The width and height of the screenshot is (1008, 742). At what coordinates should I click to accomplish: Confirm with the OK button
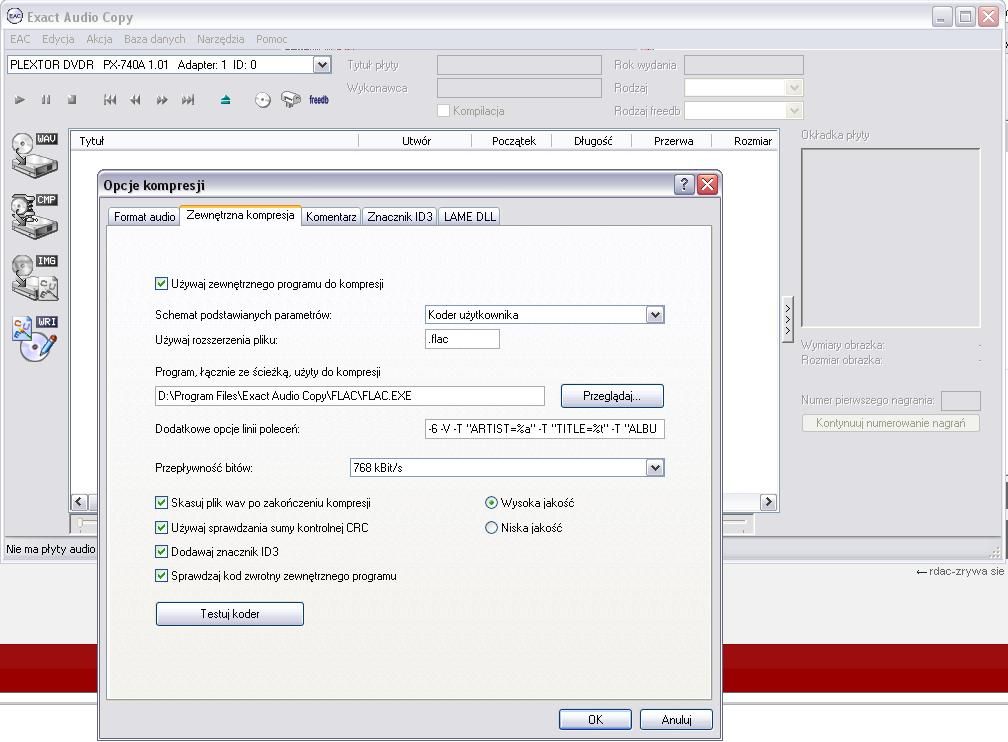coord(595,719)
